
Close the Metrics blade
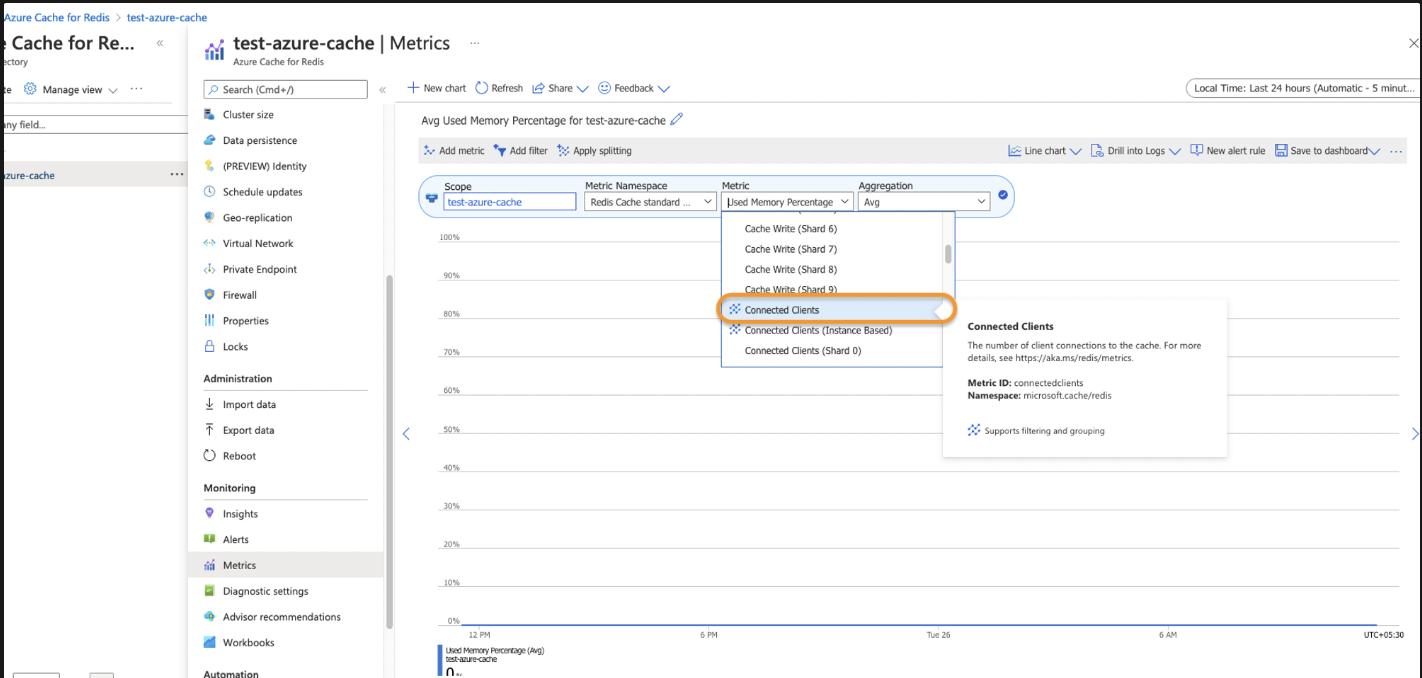click(x=1413, y=43)
